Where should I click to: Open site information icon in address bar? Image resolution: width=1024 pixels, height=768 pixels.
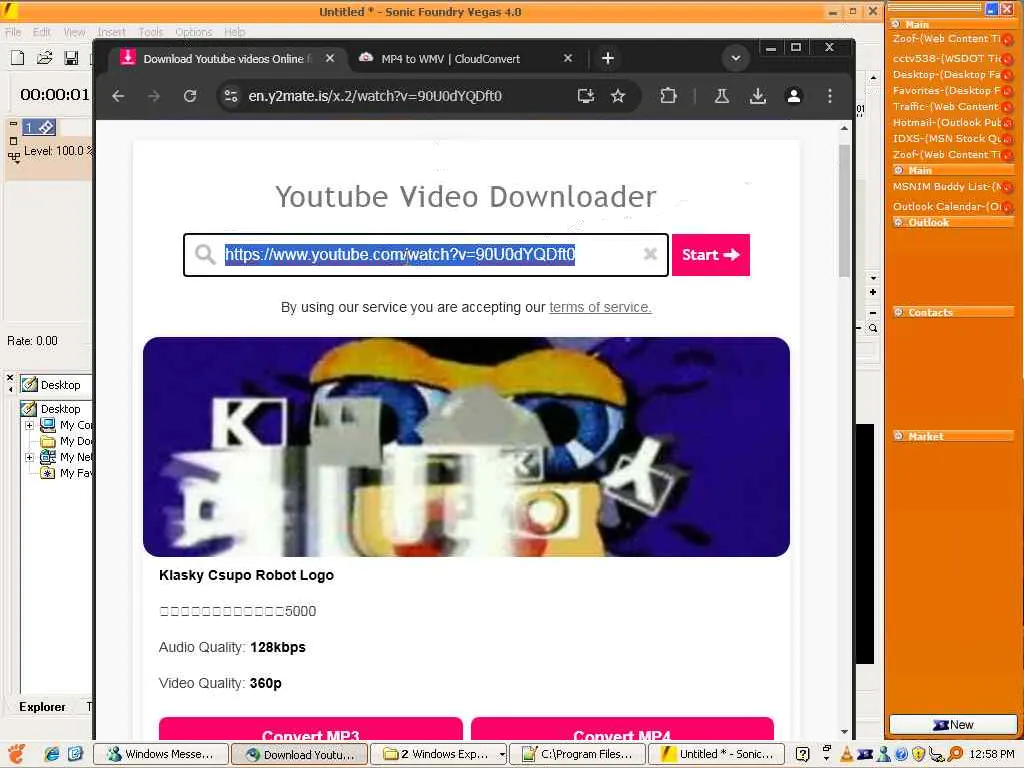coord(231,96)
